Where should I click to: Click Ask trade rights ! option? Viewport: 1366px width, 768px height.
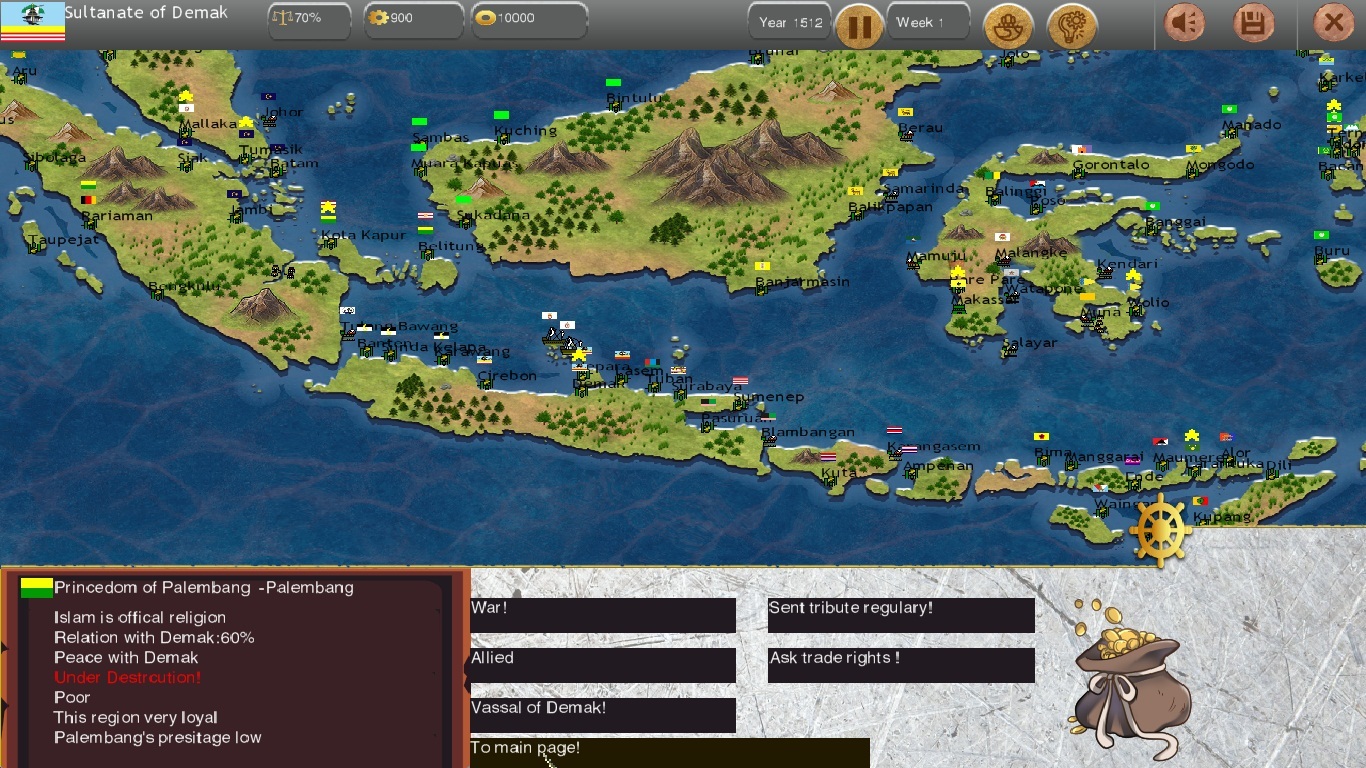coord(901,665)
